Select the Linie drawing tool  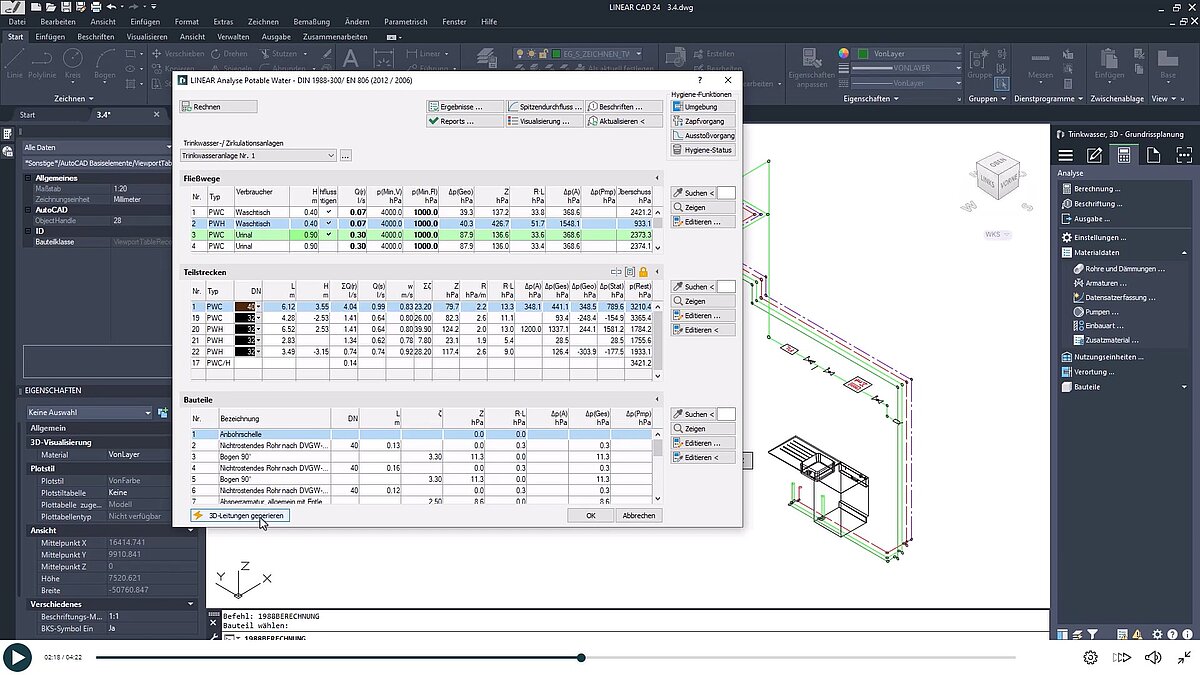coord(14,68)
